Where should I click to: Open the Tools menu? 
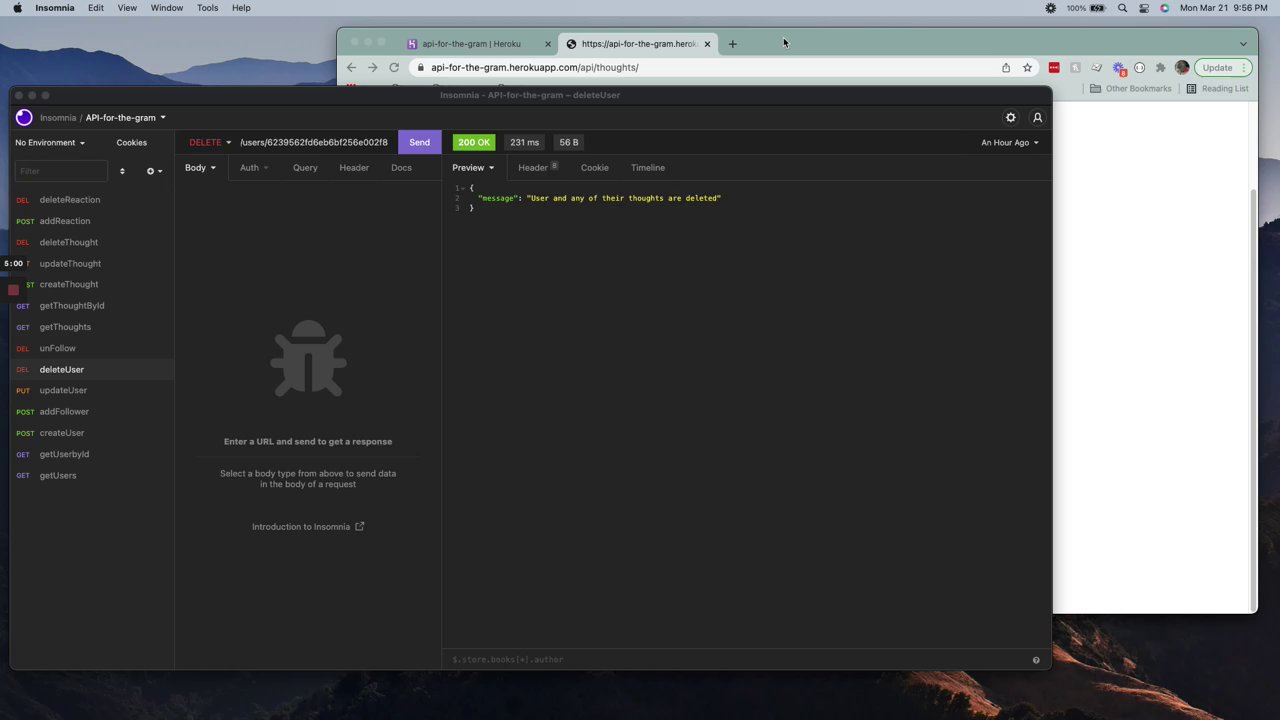pos(207,8)
